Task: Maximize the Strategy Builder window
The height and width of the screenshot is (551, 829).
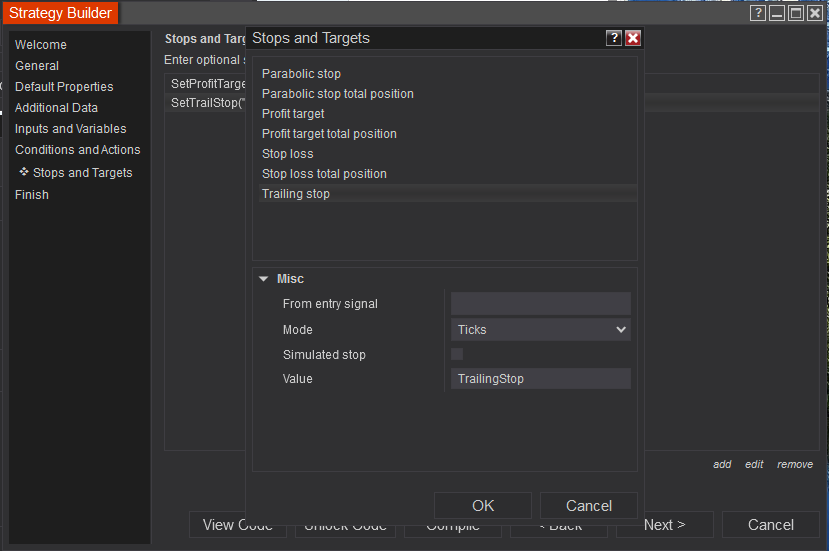Action: (x=796, y=13)
